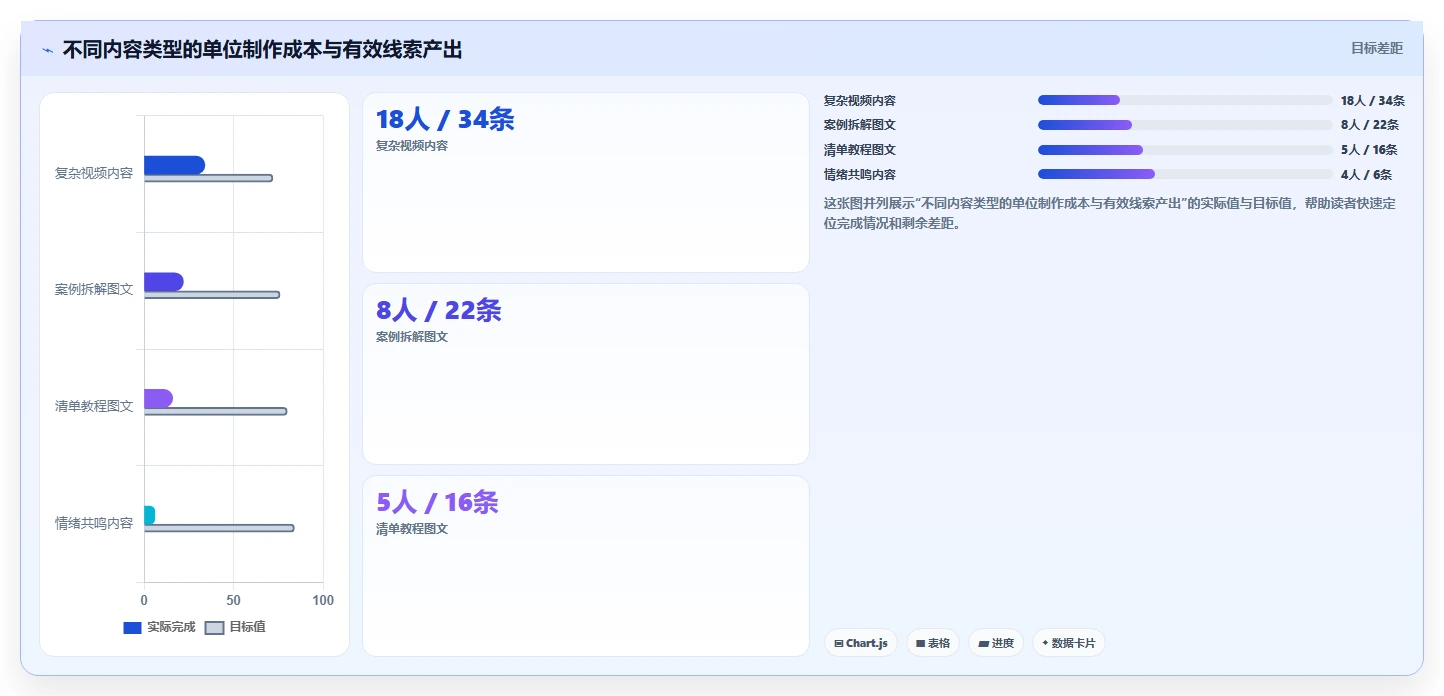Click the 复杂视频内容 chart axis label
The image size is (1444, 696).
94,173
